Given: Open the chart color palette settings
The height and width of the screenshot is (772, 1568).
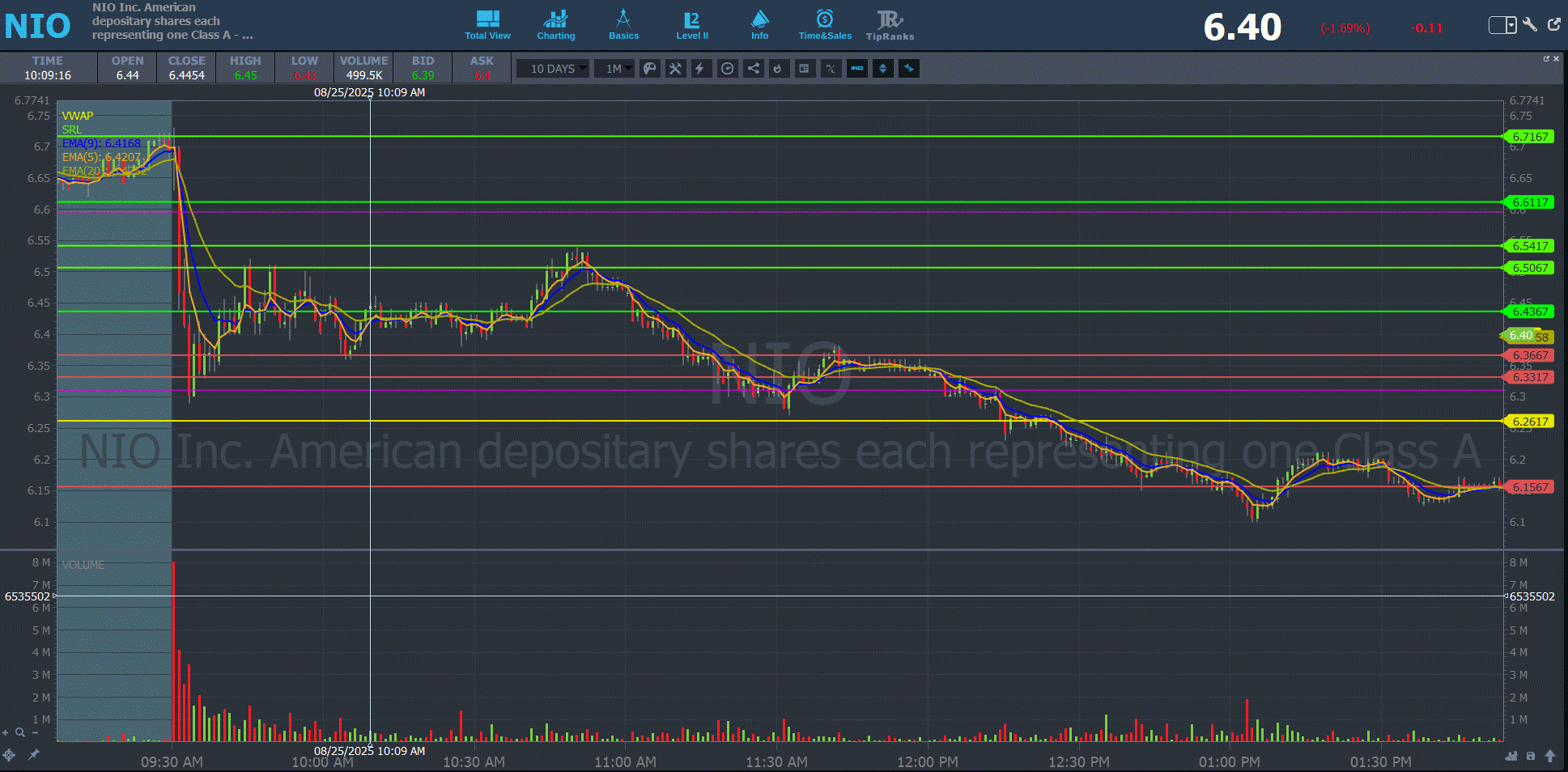Looking at the screenshot, I should [649, 69].
